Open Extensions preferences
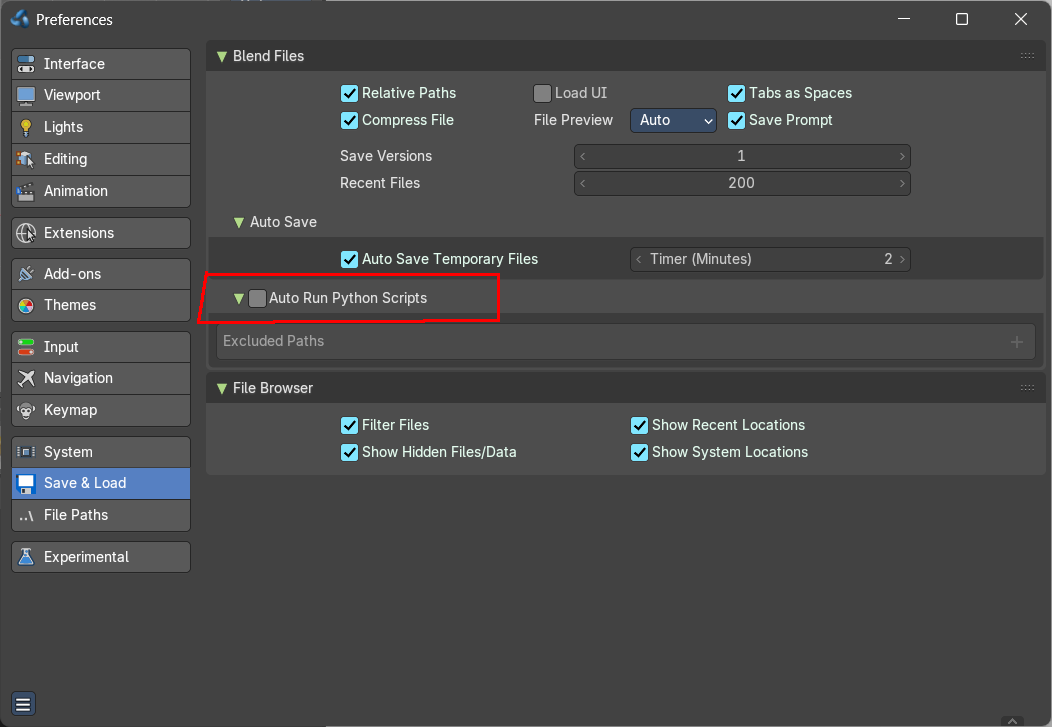 [x=101, y=233]
